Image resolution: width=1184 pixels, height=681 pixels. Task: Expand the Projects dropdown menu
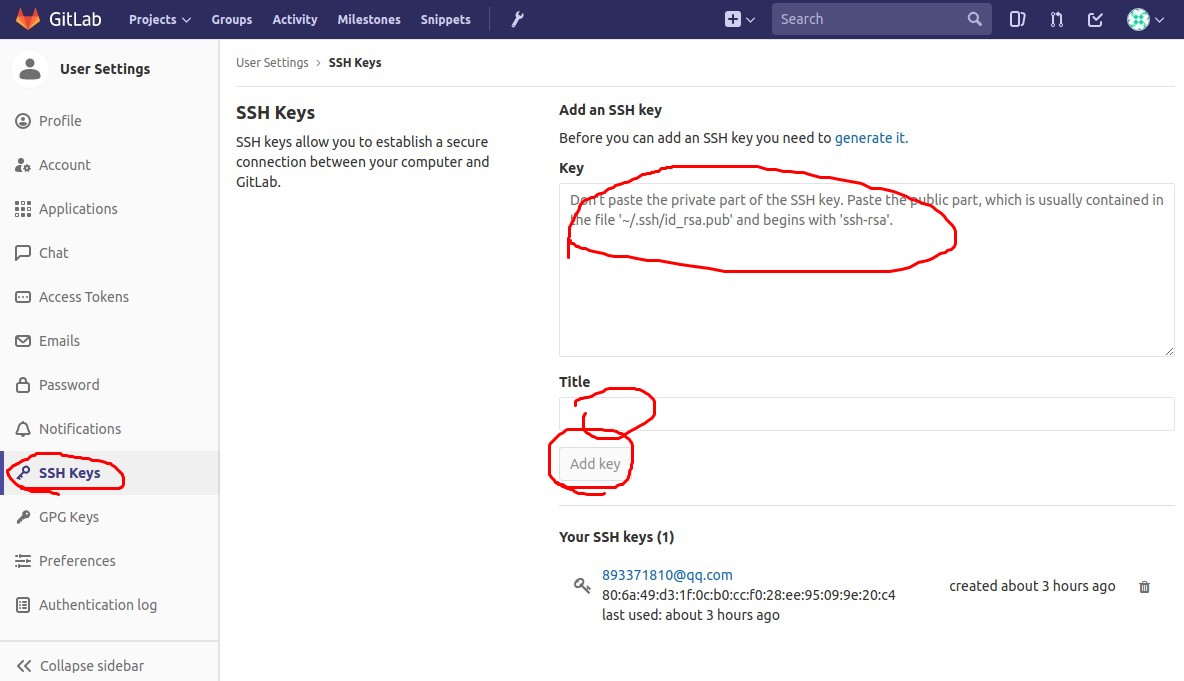[160, 19]
